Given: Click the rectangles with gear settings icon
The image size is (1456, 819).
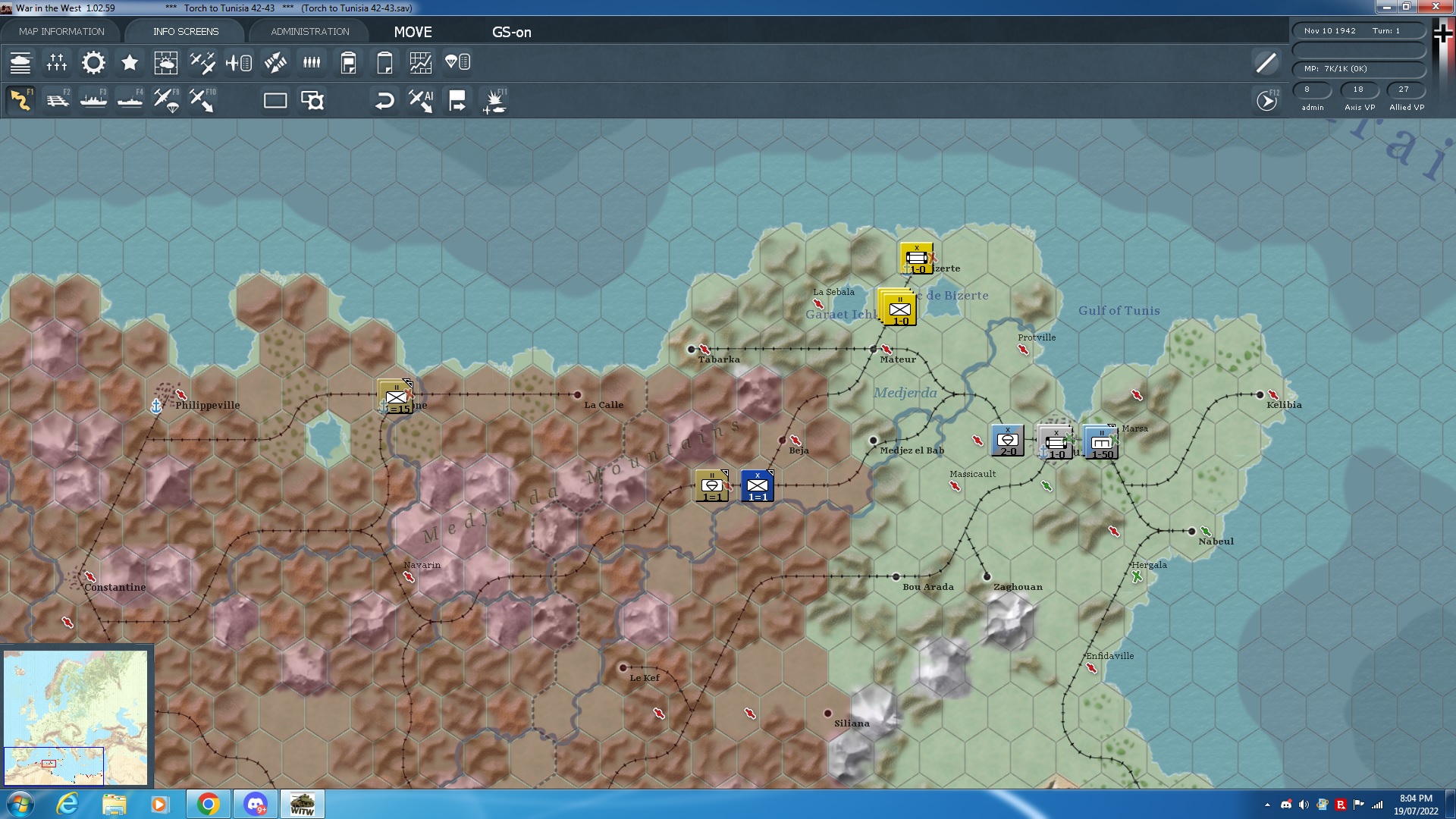Looking at the screenshot, I should tap(312, 100).
